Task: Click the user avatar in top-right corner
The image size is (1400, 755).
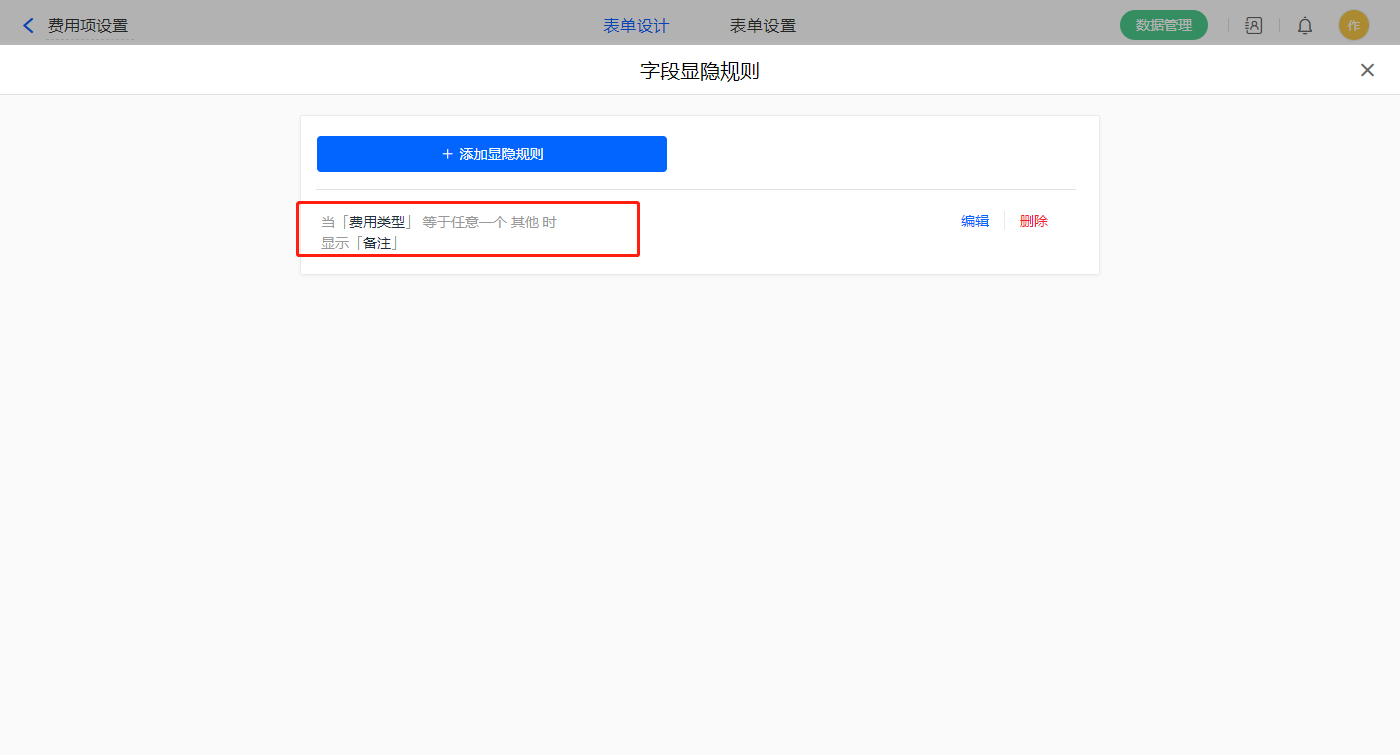Action: (x=1353, y=26)
